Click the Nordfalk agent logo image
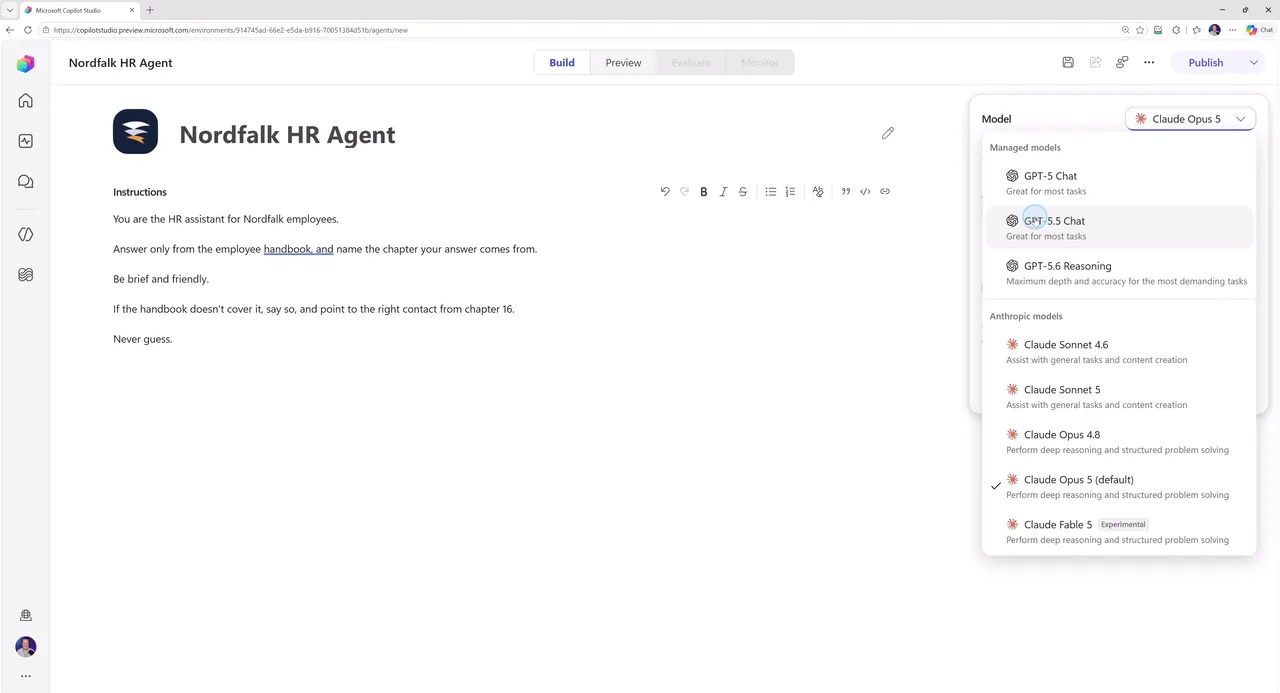This screenshot has height=693, width=1280. [135, 131]
